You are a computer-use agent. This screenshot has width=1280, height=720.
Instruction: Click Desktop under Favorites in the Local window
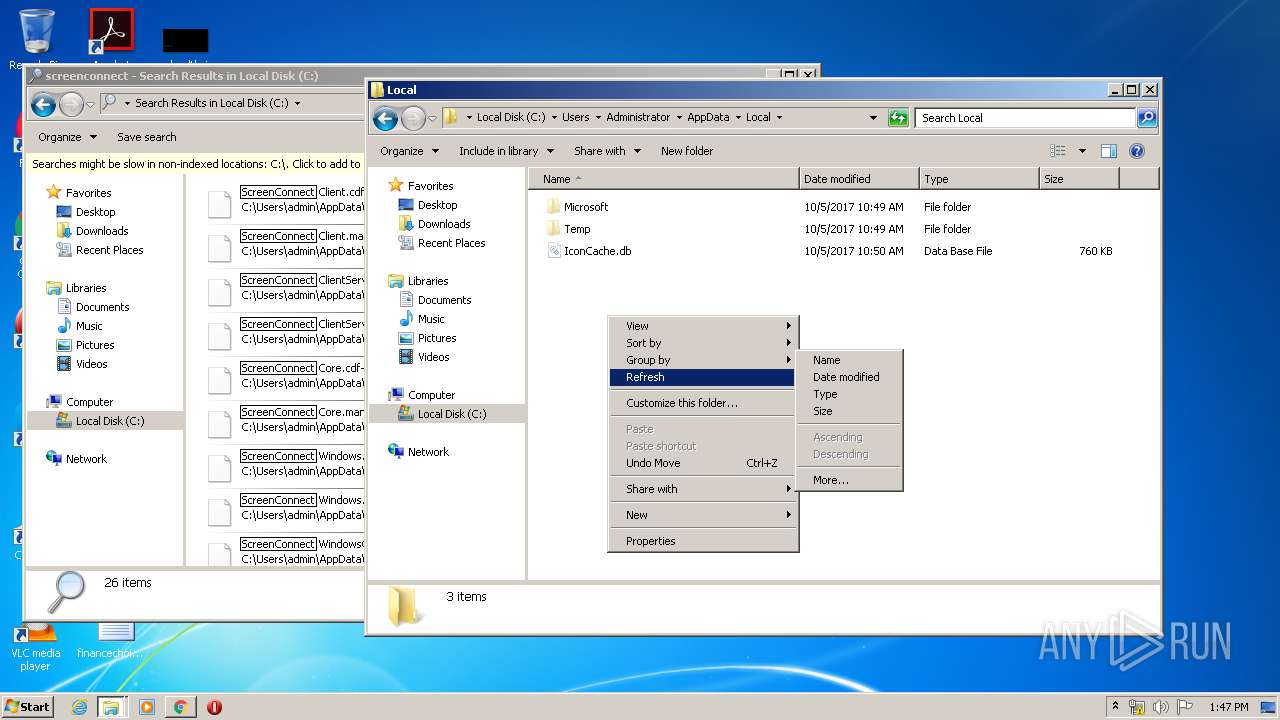[437, 205]
